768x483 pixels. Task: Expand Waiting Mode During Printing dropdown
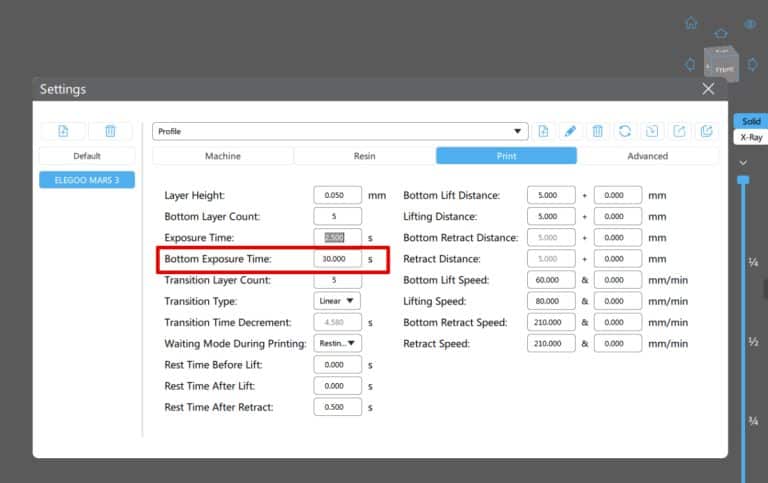pos(337,343)
